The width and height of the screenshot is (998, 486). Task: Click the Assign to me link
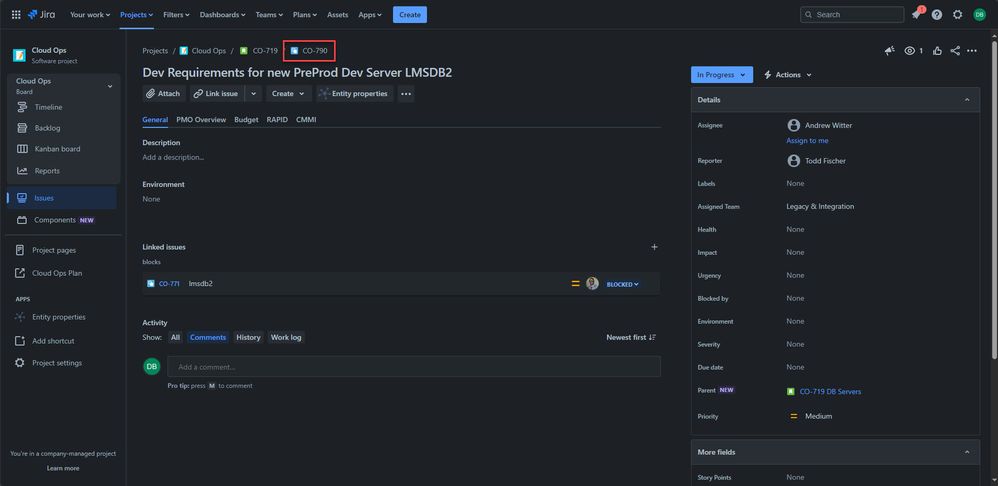807,141
